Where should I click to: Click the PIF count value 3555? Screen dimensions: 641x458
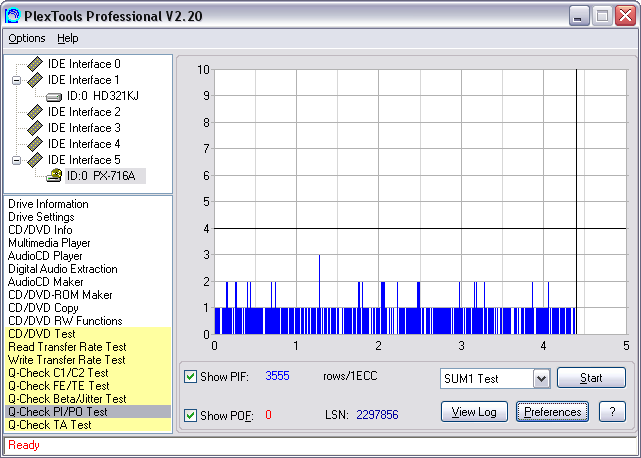pos(277,376)
